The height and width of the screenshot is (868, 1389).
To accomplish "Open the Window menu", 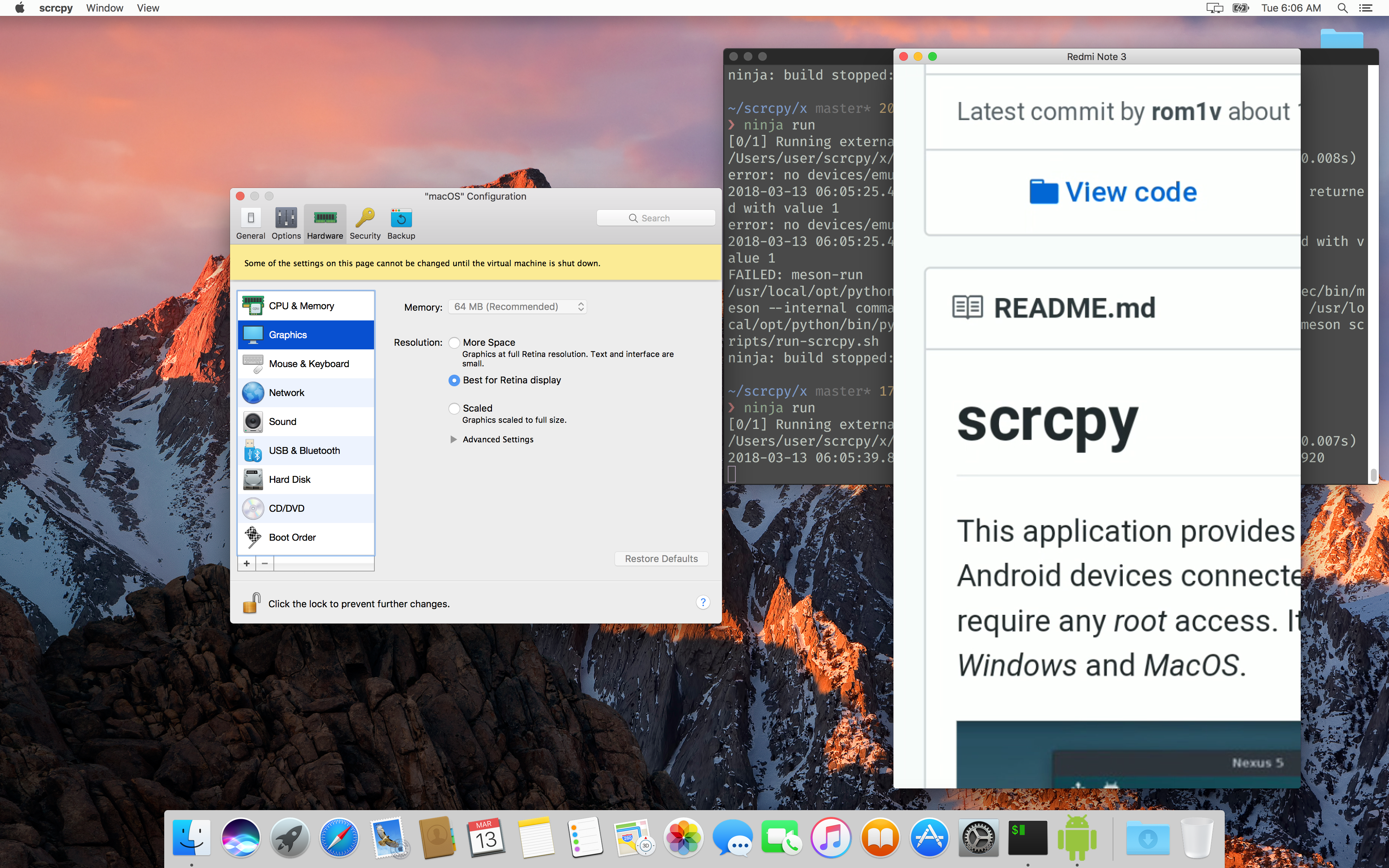I will click(x=105, y=8).
